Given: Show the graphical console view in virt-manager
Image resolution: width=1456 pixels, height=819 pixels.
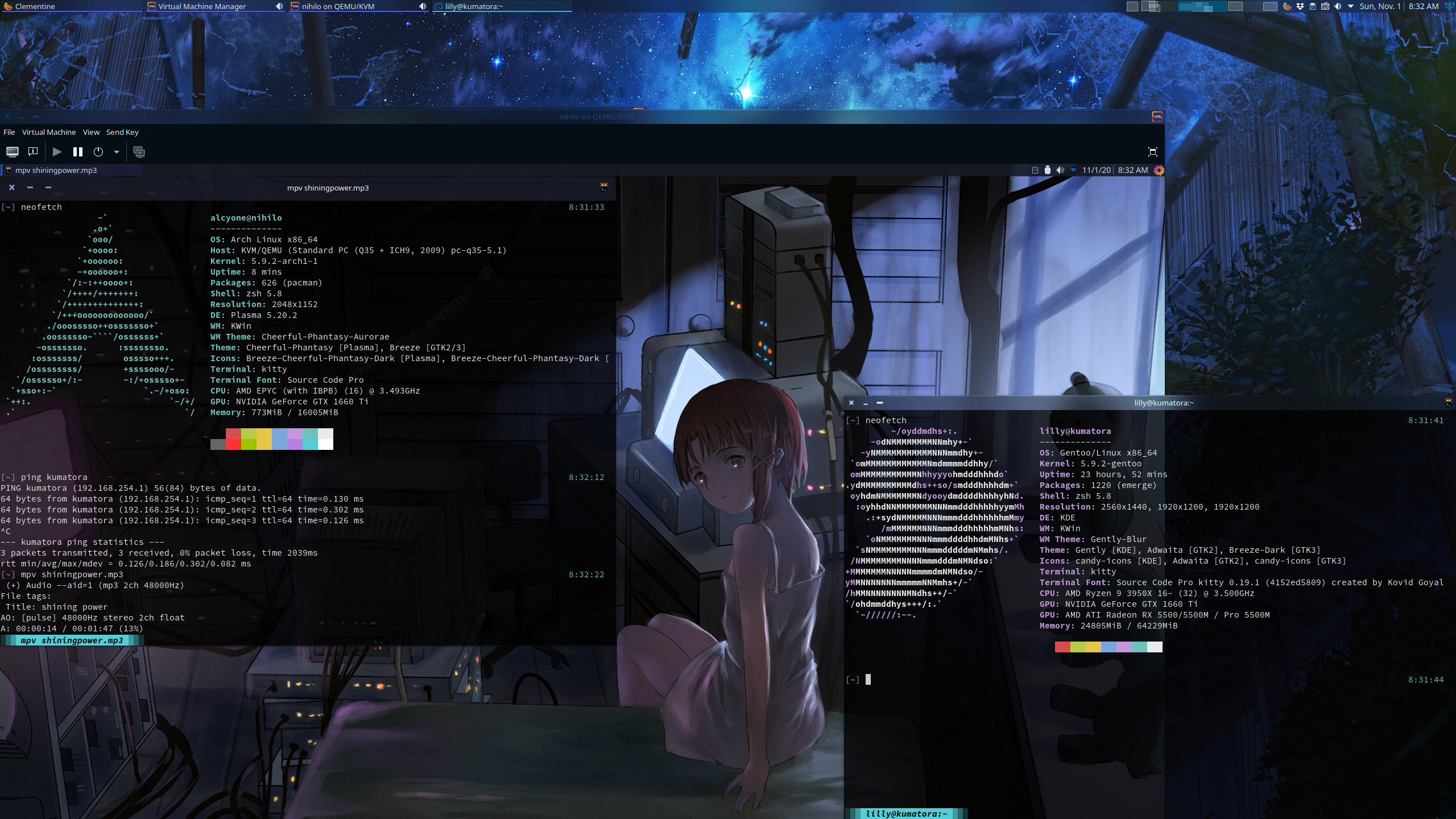Looking at the screenshot, I should (13, 152).
